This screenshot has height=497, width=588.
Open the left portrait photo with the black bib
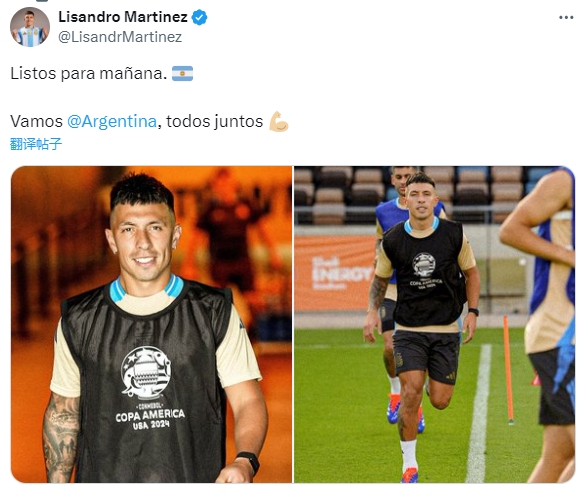click(x=151, y=324)
